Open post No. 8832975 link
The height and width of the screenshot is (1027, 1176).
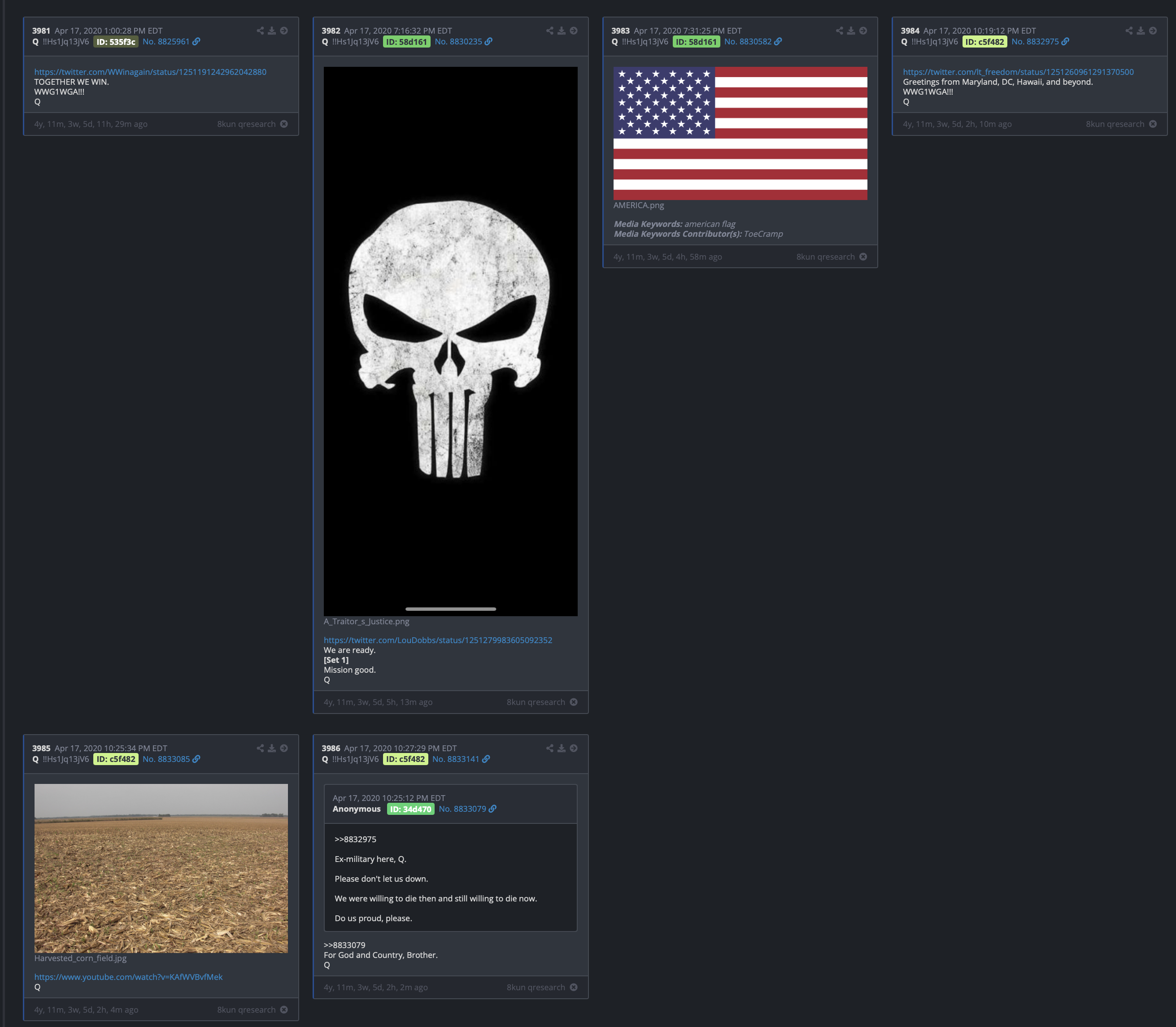(1035, 42)
